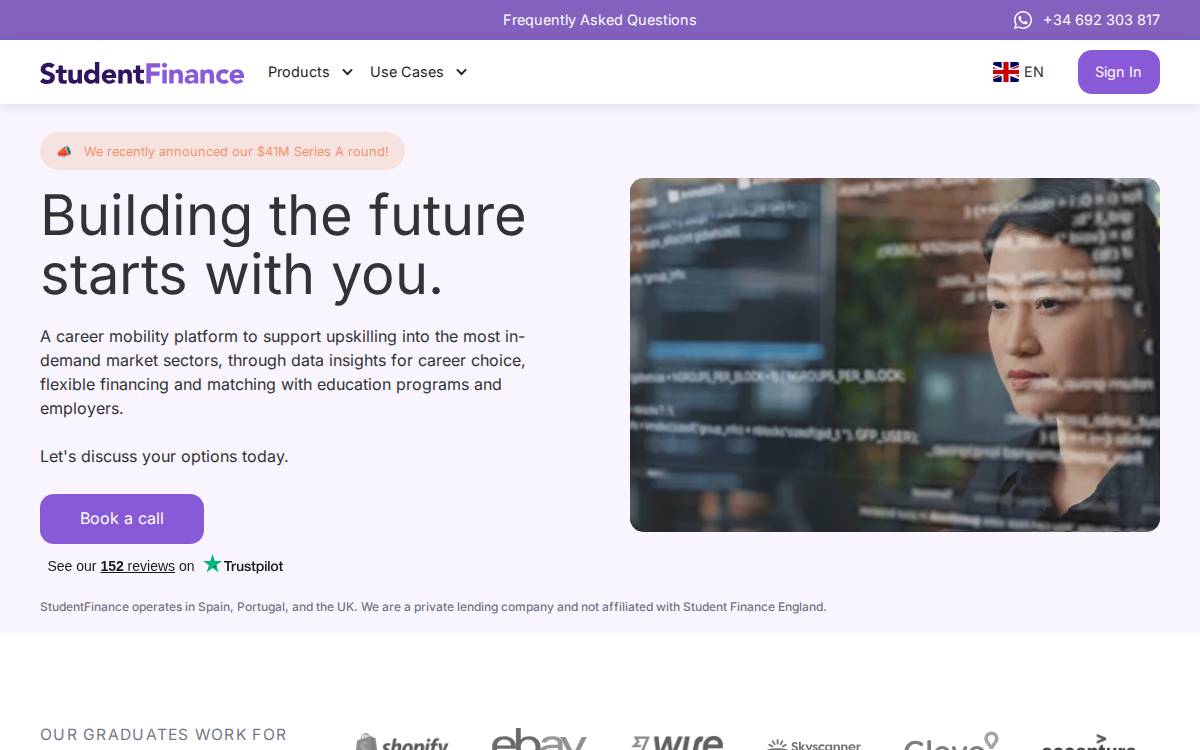This screenshot has height=750, width=1200.
Task: Click the Sign In button
Action: tap(1118, 72)
